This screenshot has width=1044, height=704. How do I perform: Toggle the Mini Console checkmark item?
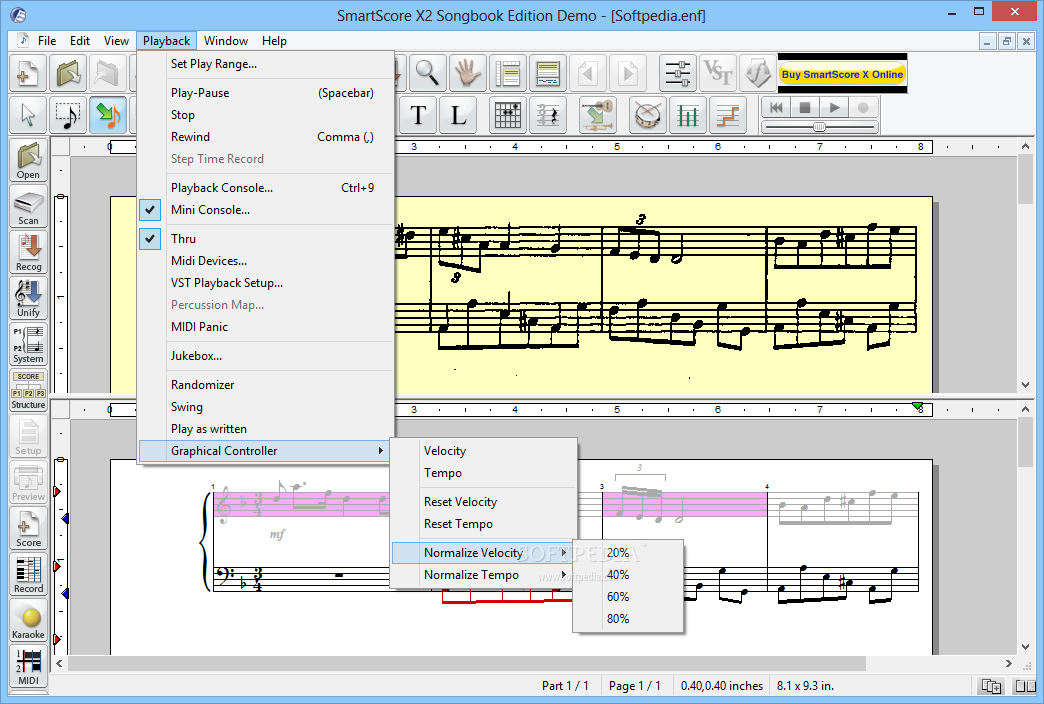coord(266,210)
